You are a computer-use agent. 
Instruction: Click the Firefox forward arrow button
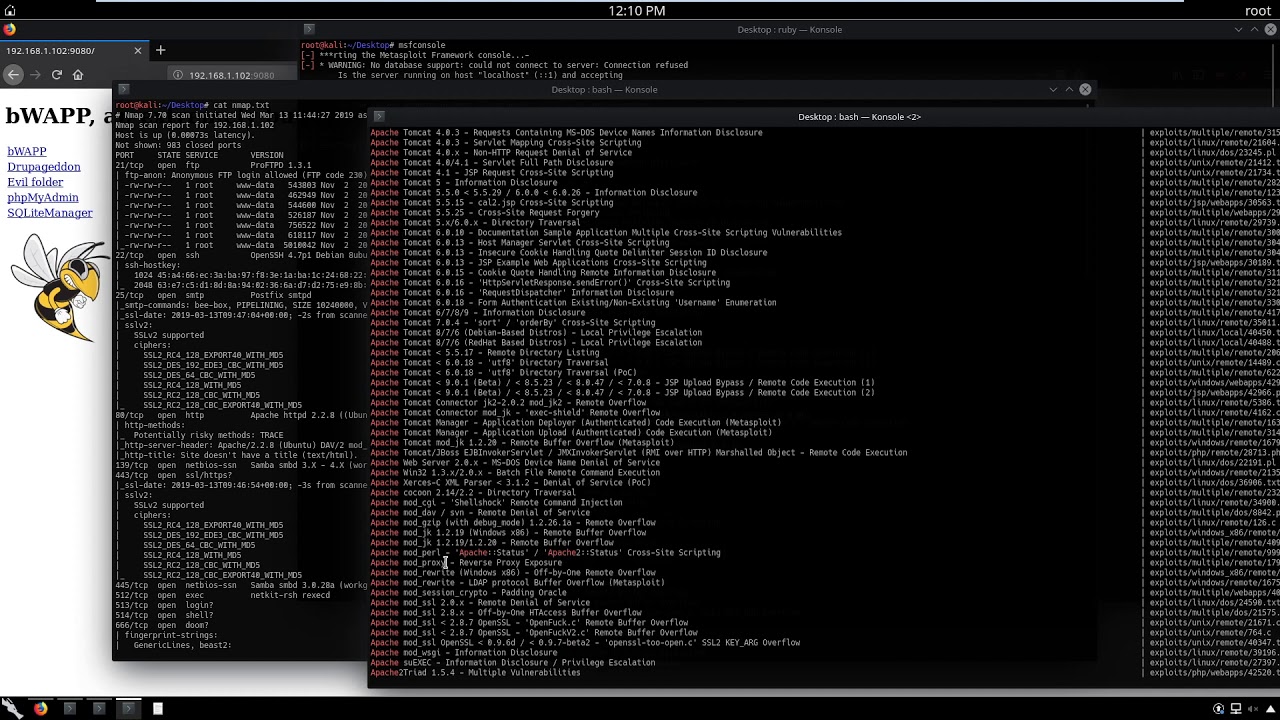[x=35, y=75]
